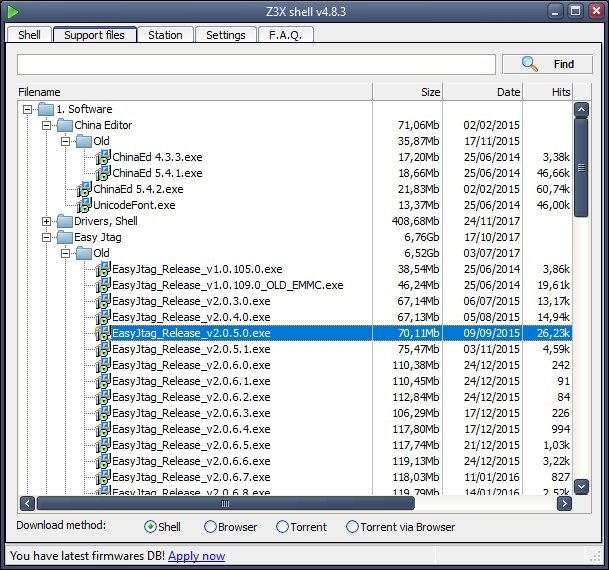Screen dimensions: 609x570
Task: Click the Find button
Action: 548,64
